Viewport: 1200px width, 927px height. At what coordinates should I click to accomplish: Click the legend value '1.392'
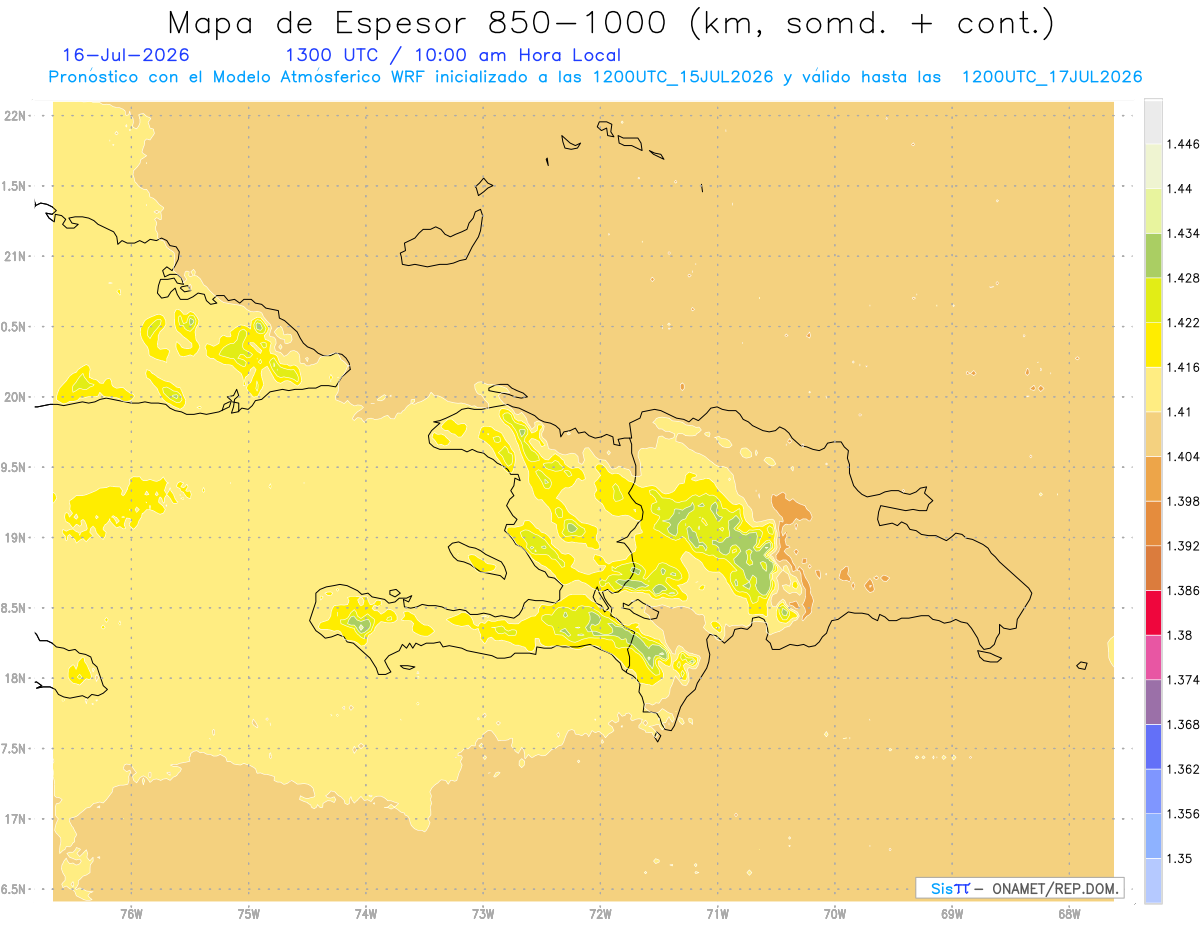click(1182, 546)
